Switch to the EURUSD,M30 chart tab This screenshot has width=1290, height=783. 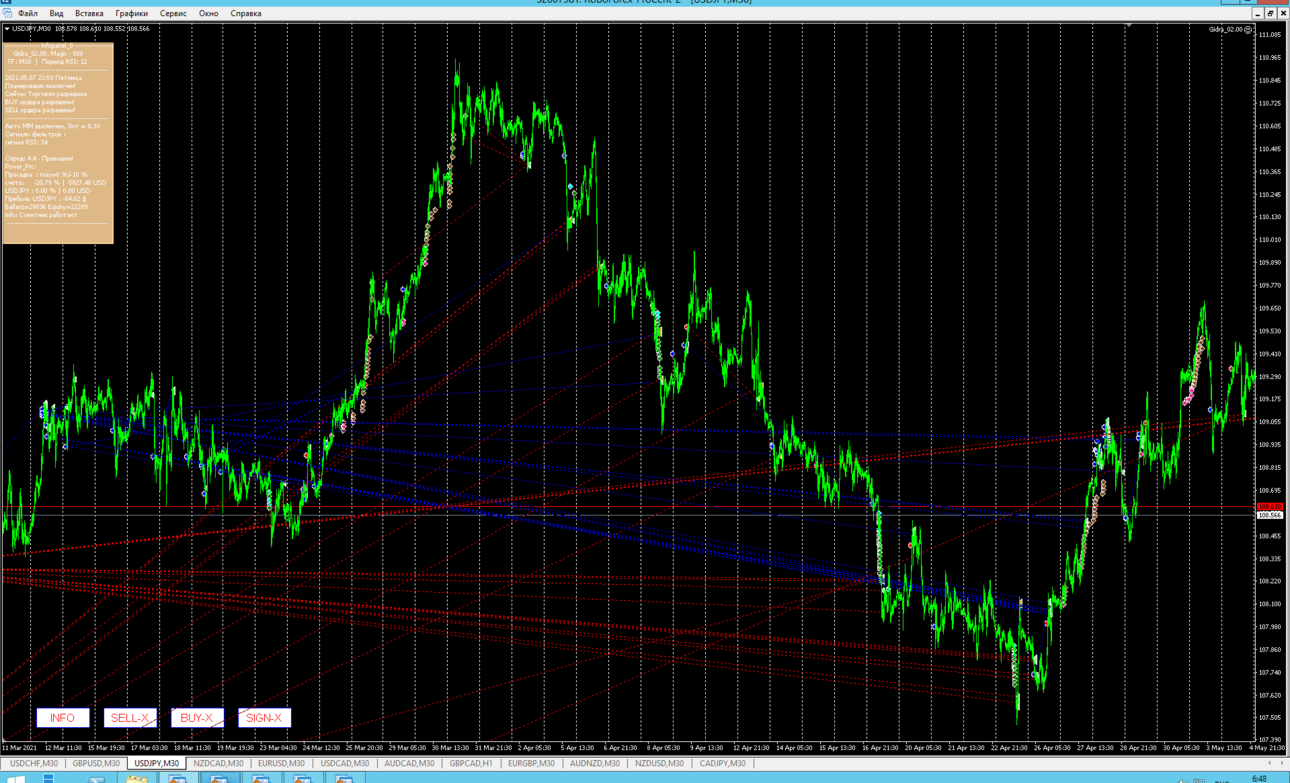point(281,763)
